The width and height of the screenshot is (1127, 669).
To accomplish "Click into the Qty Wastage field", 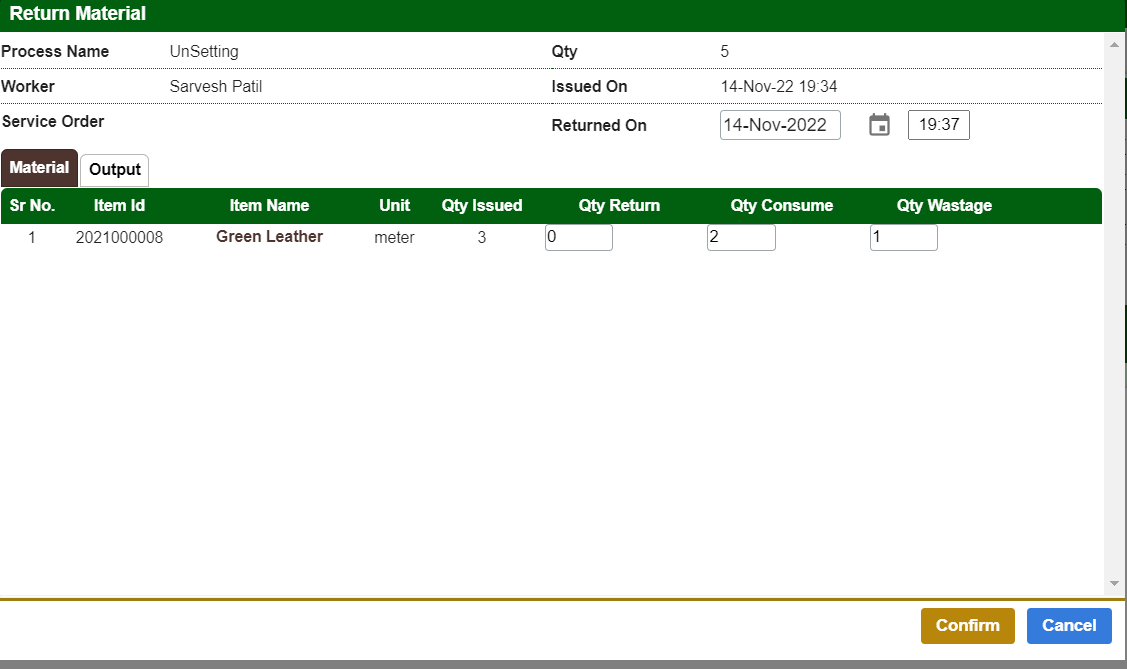I will pyautogui.click(x=903, y=237).
